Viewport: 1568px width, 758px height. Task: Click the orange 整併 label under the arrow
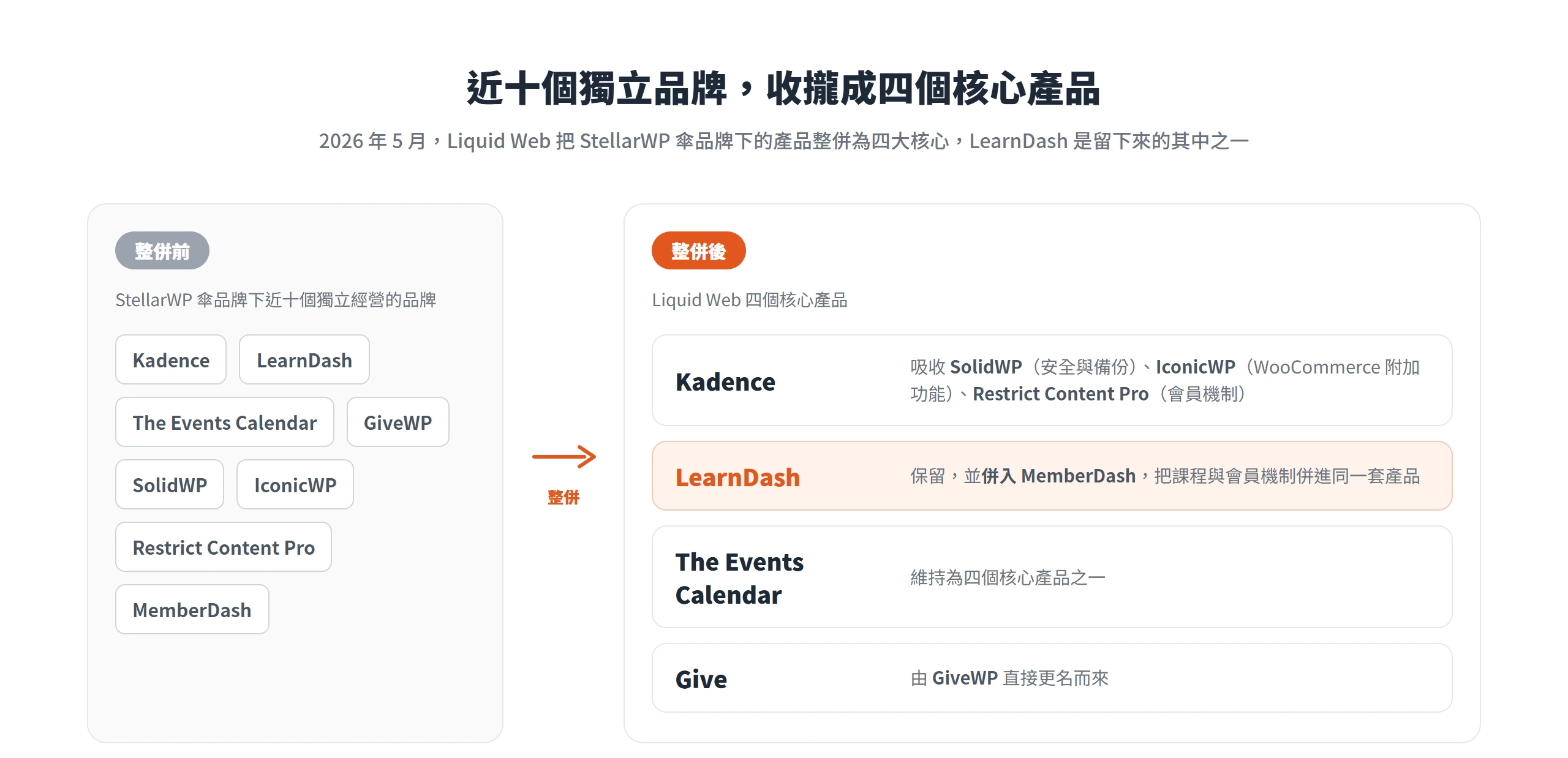point(563,497)
